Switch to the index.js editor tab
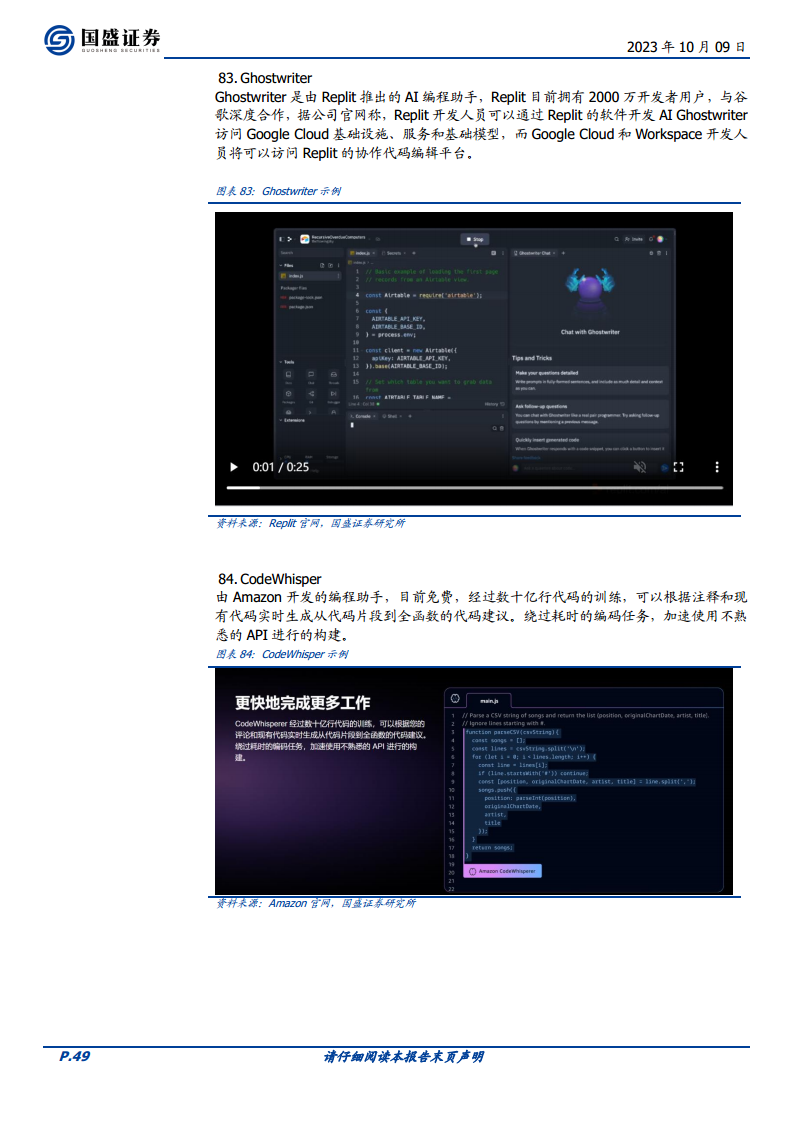 [x=360, y=253]
